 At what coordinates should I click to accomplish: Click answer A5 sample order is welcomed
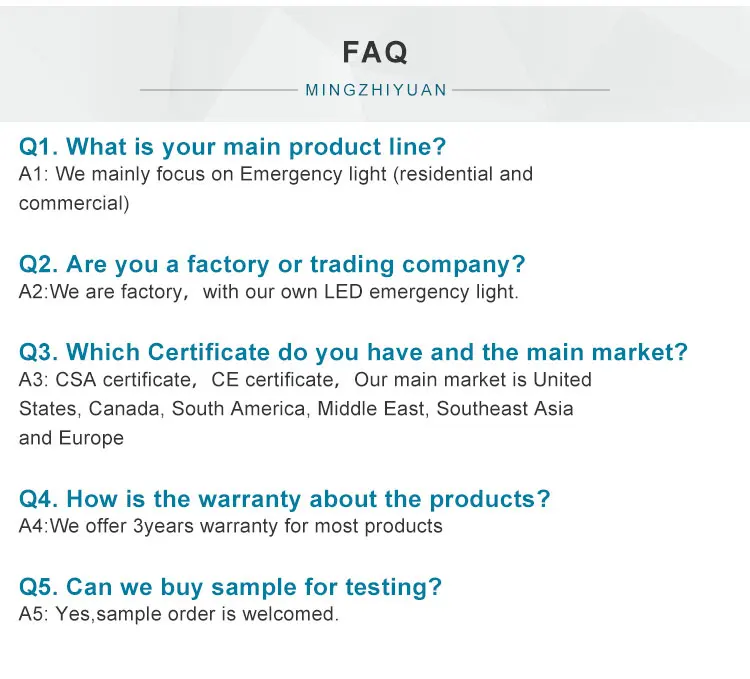179,614
